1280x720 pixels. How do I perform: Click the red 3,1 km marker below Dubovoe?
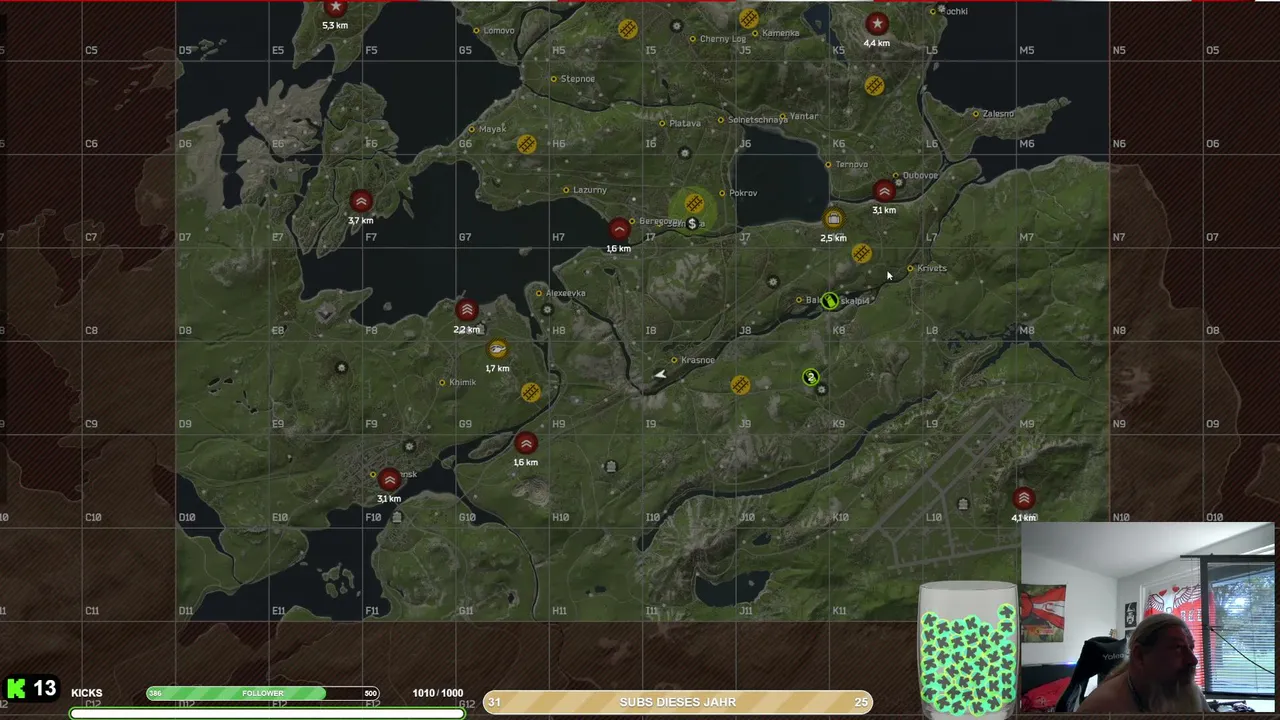click(x=884, y=191)
